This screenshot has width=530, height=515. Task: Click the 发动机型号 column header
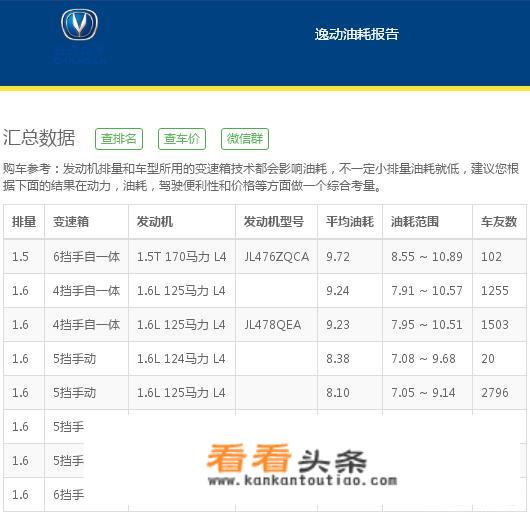tap(274, 222)
